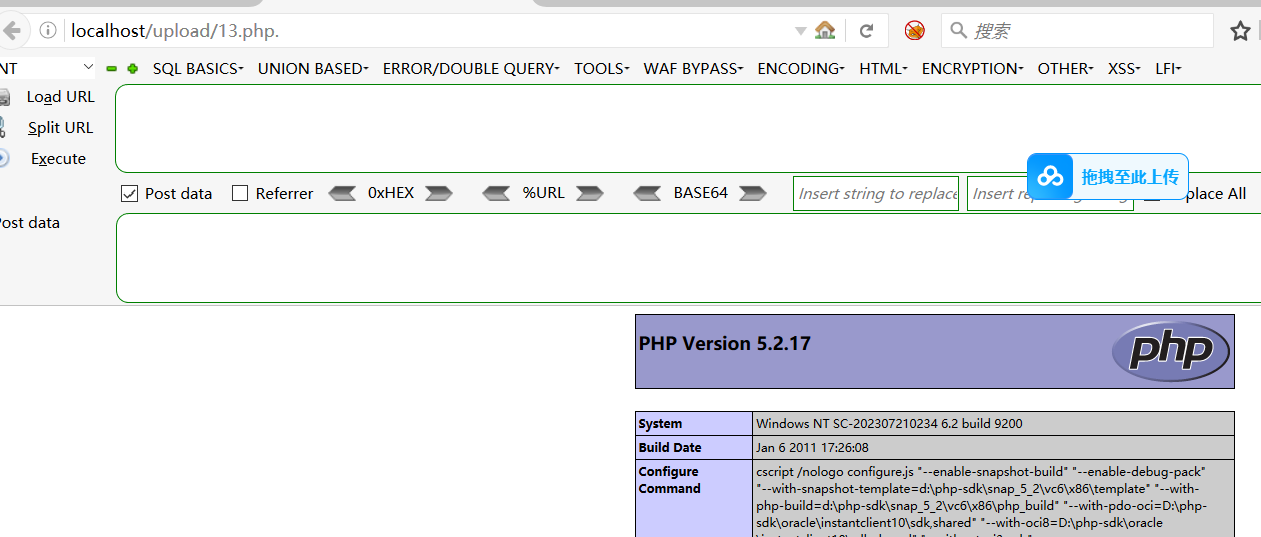Screen dimensions: 1261x537
Task: Click the Windows NT SC-202307210234 value
Action: point(889,424)
